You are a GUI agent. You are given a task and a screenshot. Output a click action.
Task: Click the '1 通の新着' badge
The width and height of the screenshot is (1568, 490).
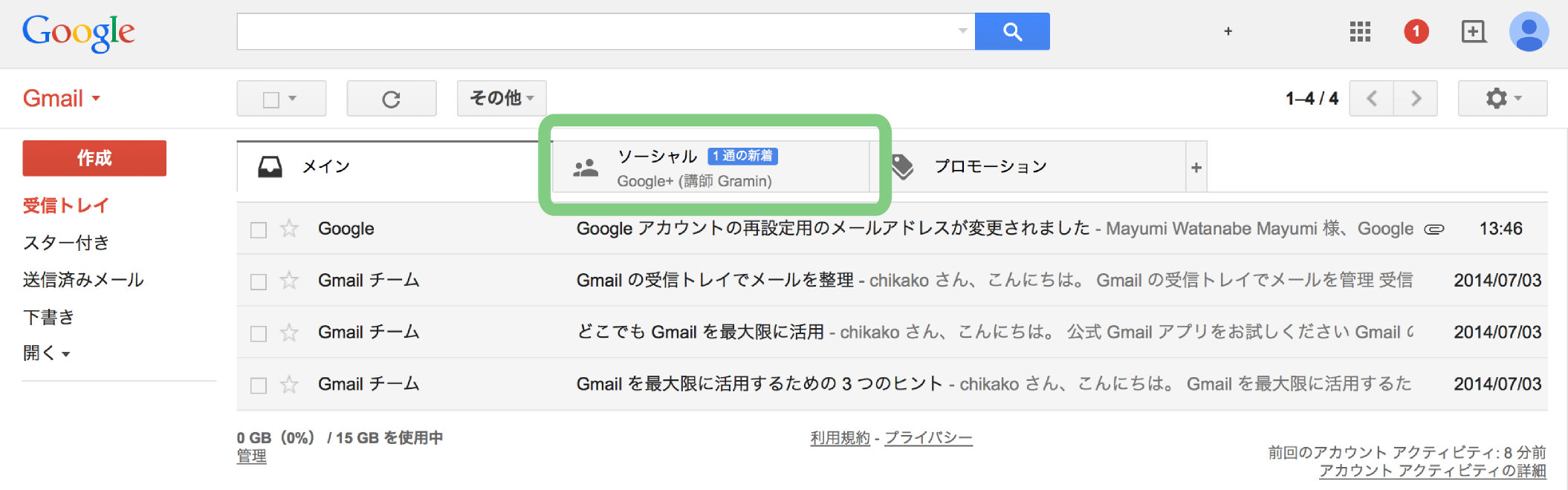pyautogui.click(x=742, y=156)
